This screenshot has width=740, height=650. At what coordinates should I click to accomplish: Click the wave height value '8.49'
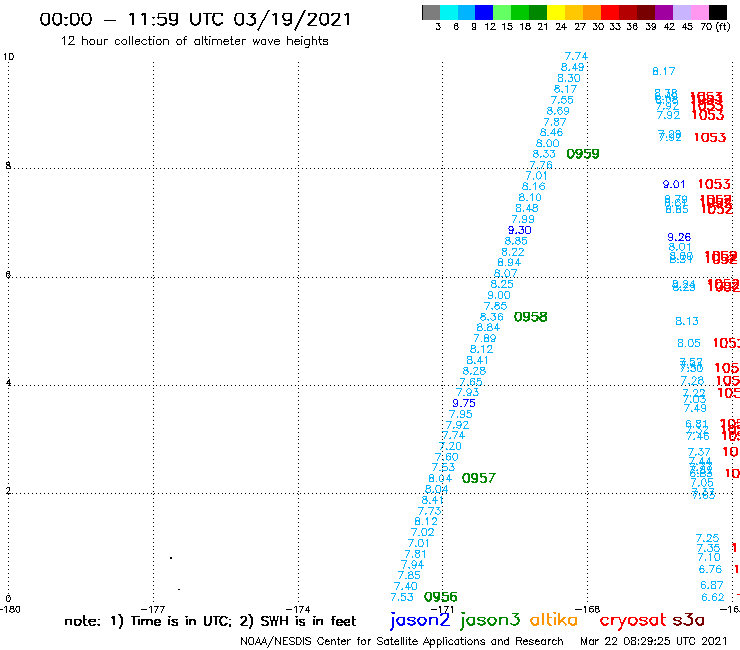pos(572,68)
